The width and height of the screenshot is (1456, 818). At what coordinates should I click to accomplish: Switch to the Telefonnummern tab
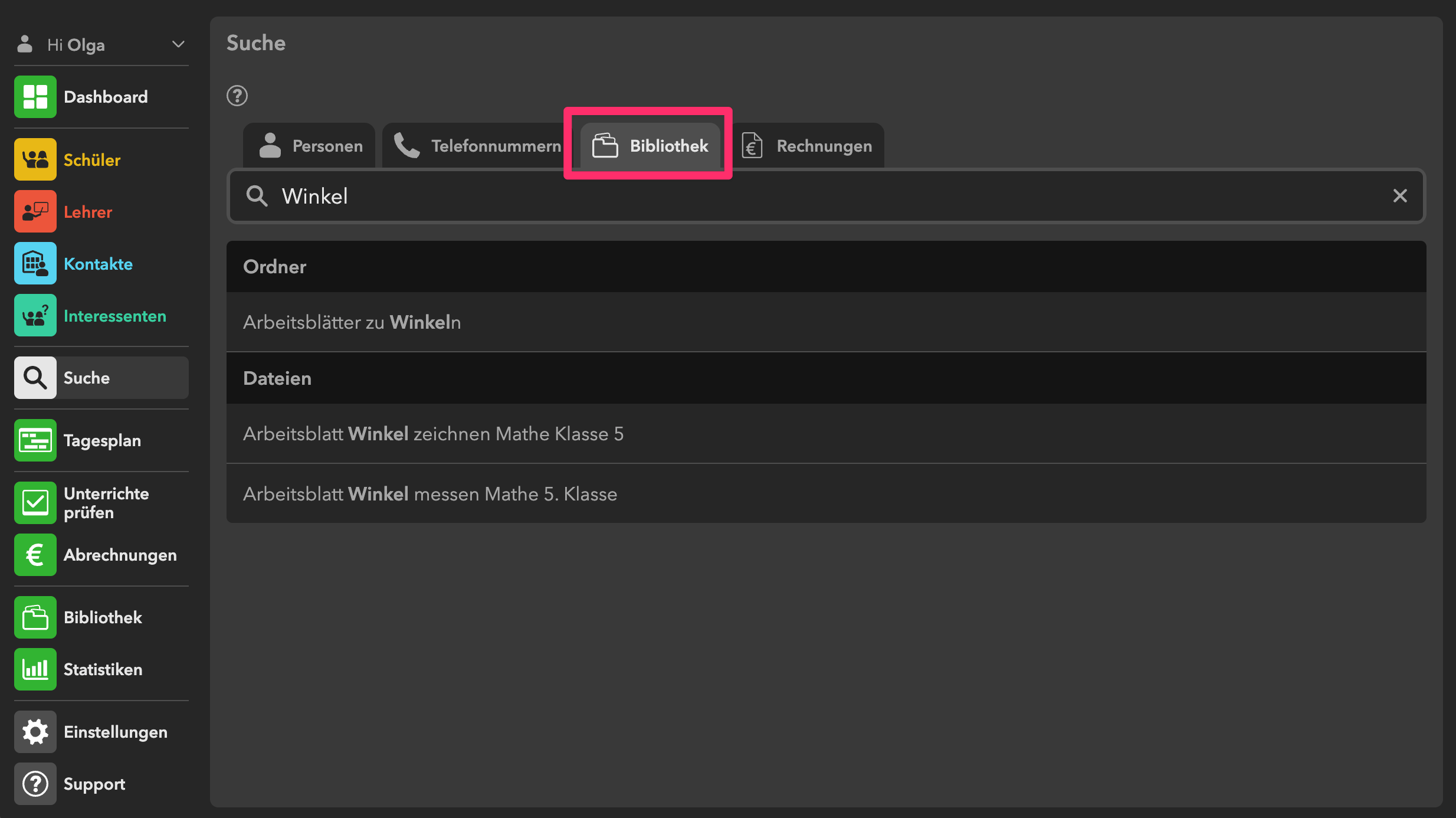(x=477, y=146)
